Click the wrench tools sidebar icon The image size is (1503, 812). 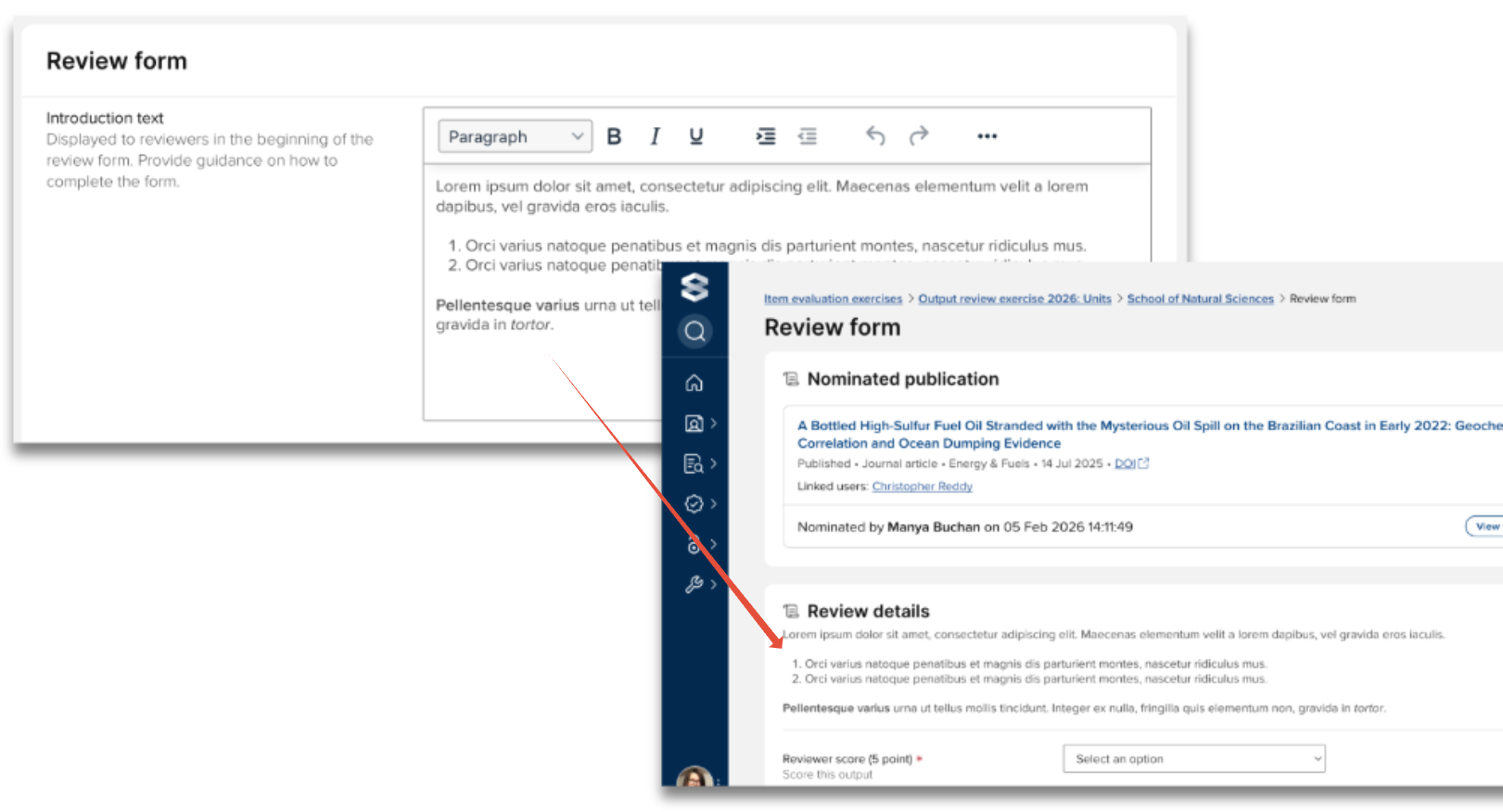coord(694,584)
